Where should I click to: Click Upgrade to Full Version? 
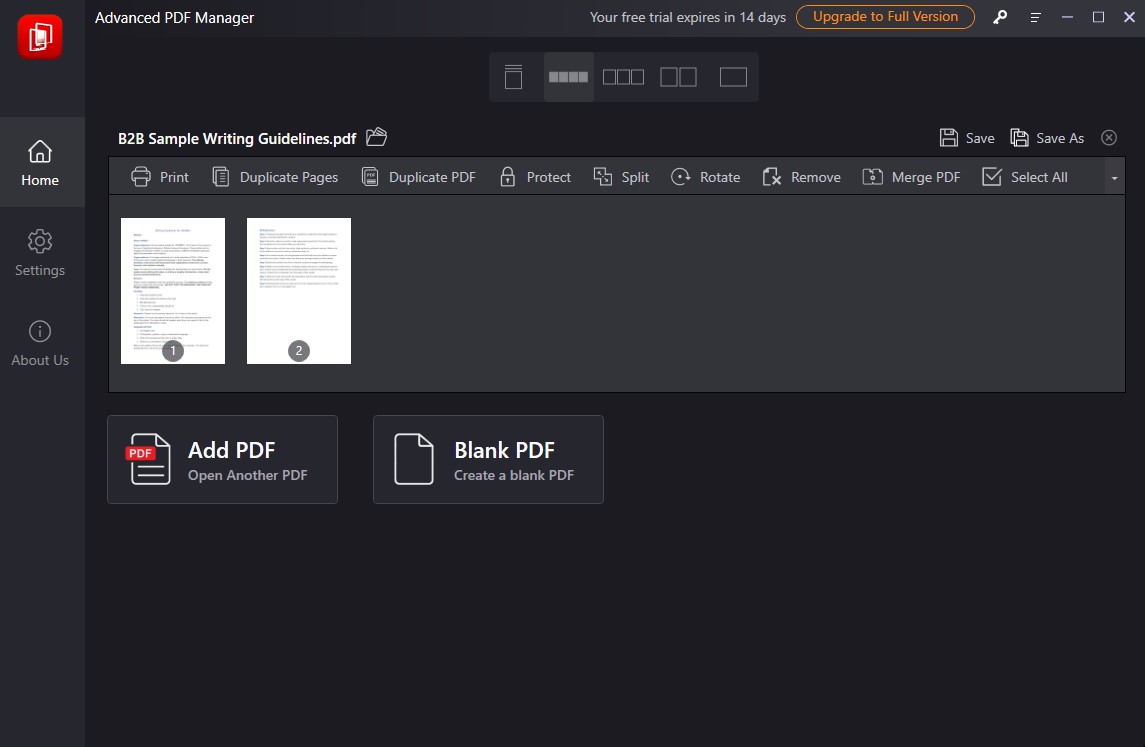[885, 17]
